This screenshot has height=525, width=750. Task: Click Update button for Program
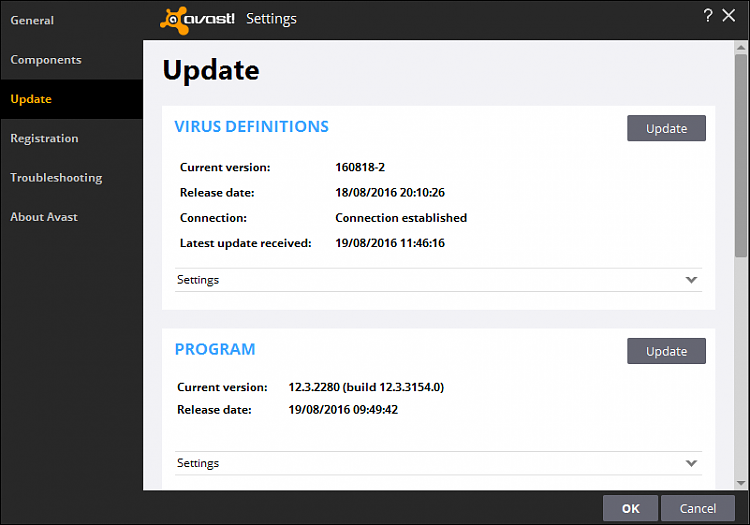pos(666,351)
